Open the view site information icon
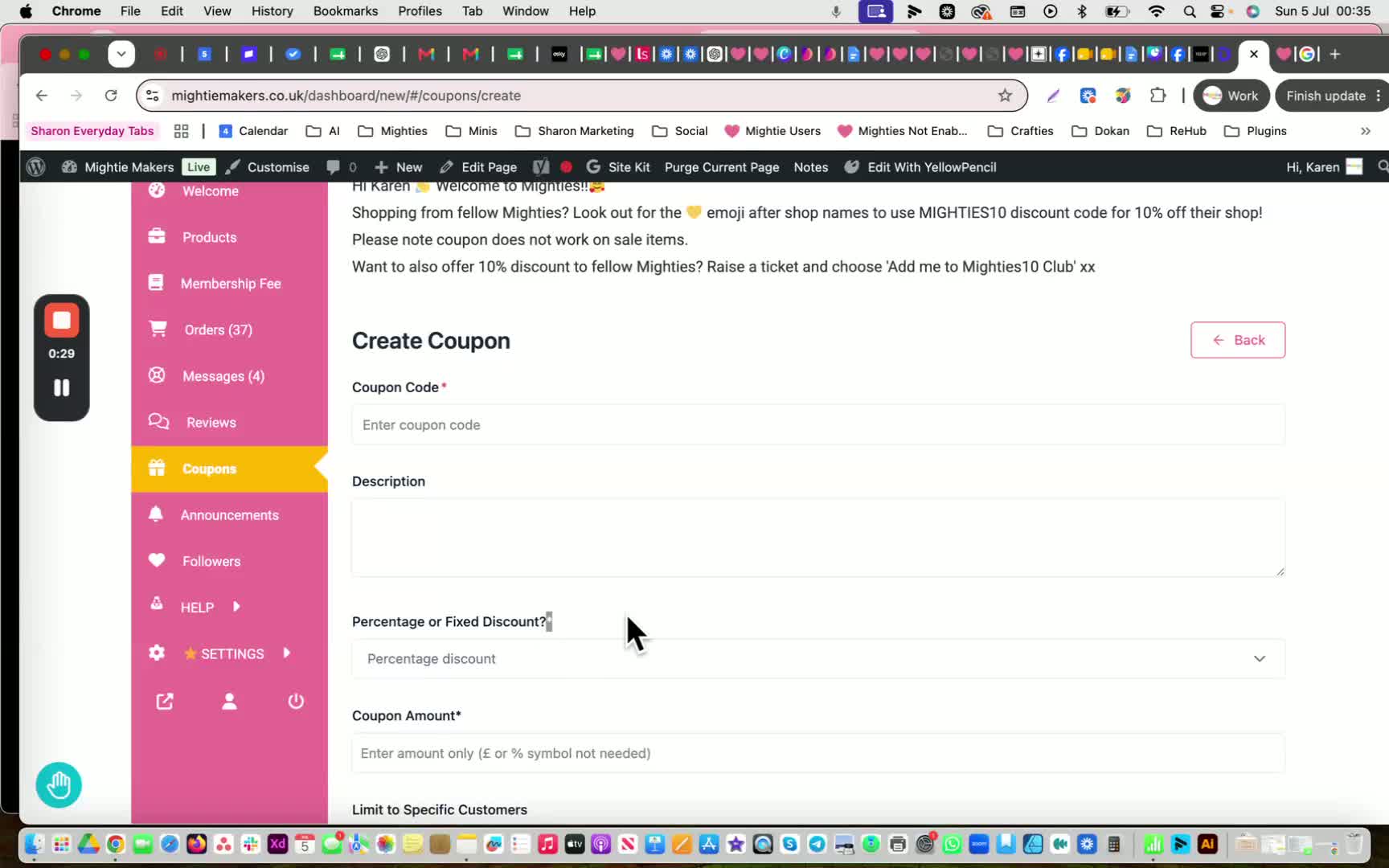The height and width of the screenshot is (868, 1389). pyautogui.click(x=152, y=96)
